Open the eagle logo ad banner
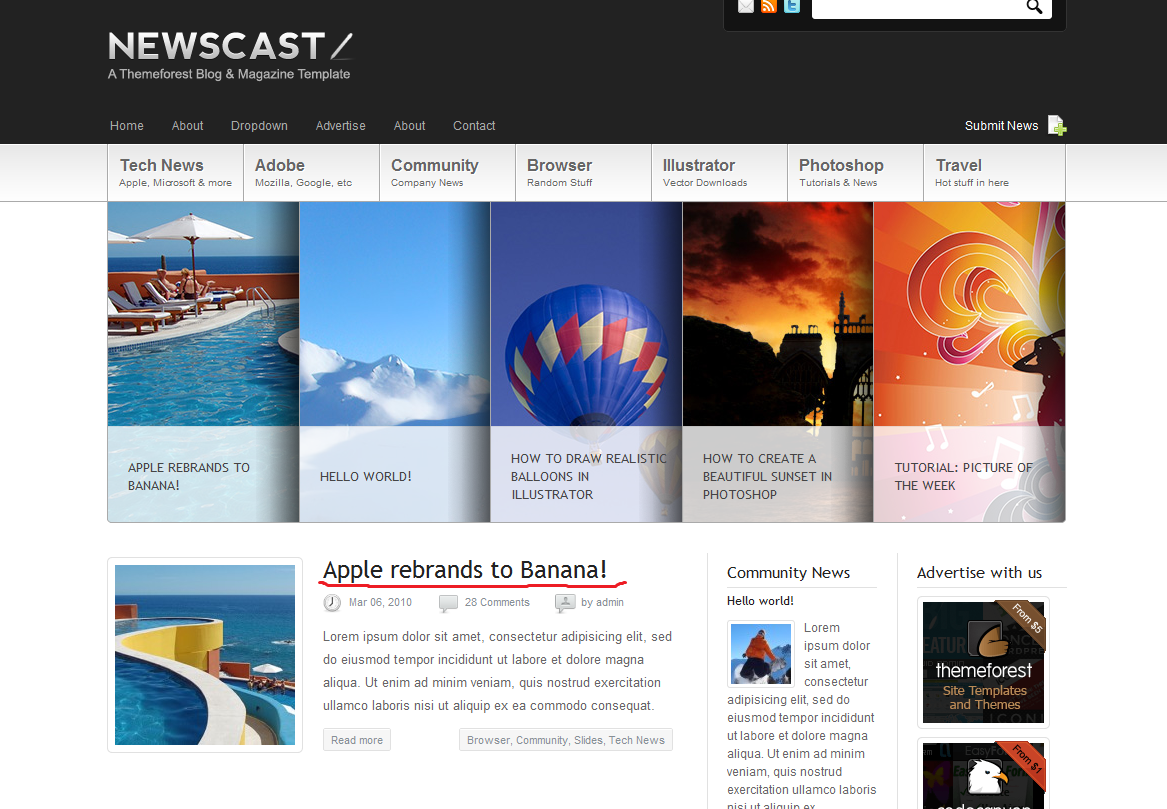 (983, 774)
